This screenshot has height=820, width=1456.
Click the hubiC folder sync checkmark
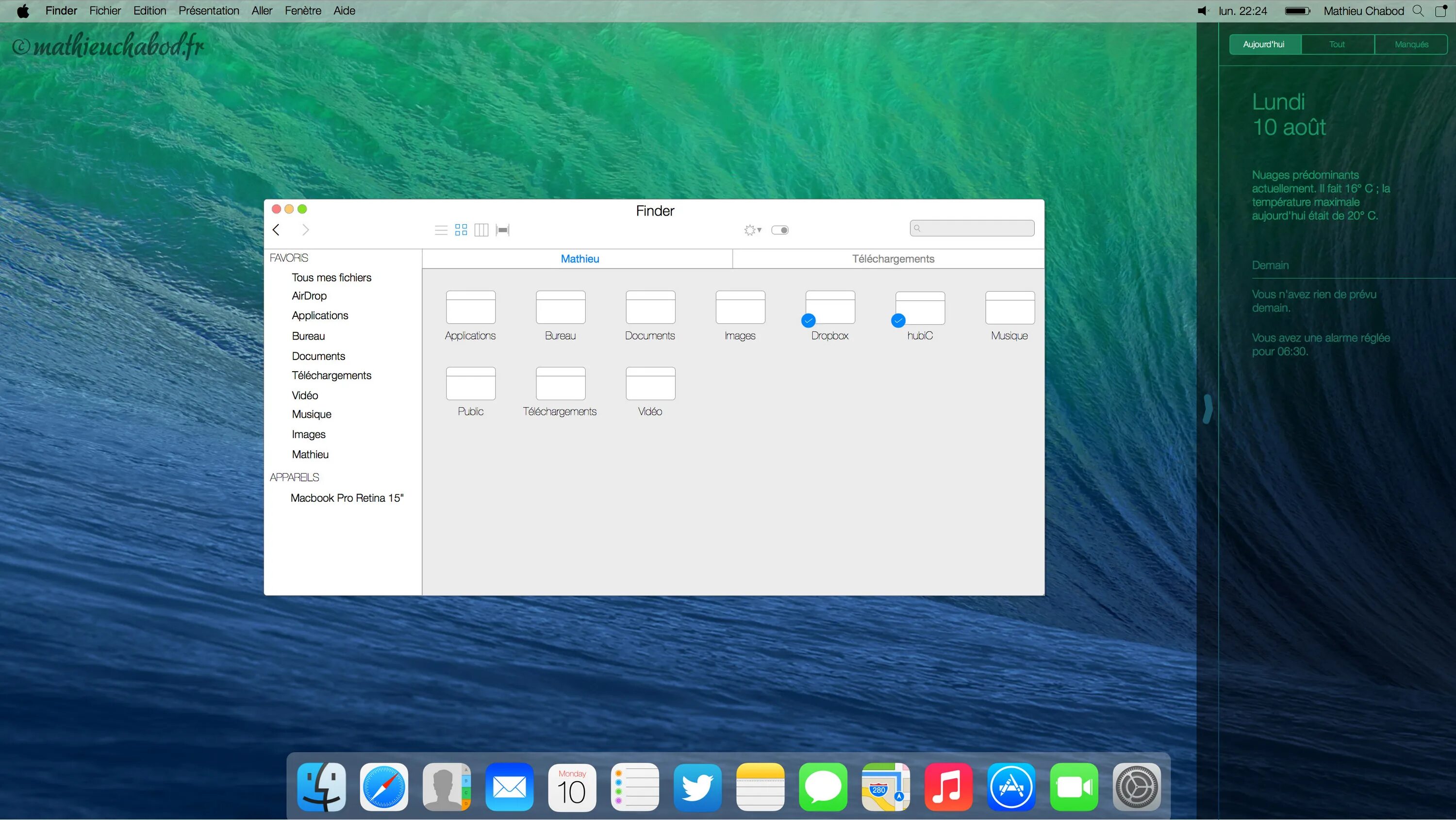(898, 321)
